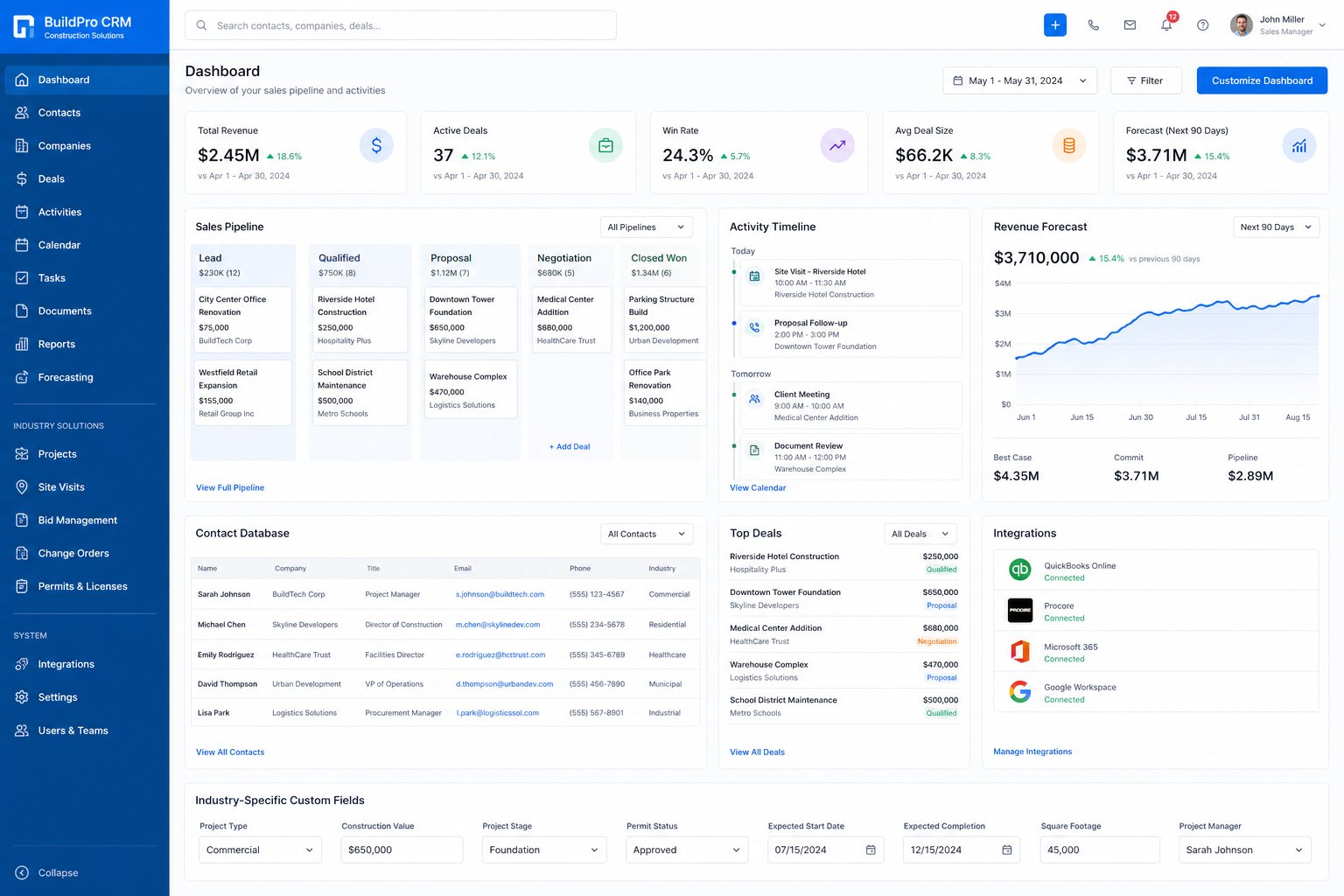1344x896 pixels.
Task: Click the Filter button
Action: coord(1145,80)
